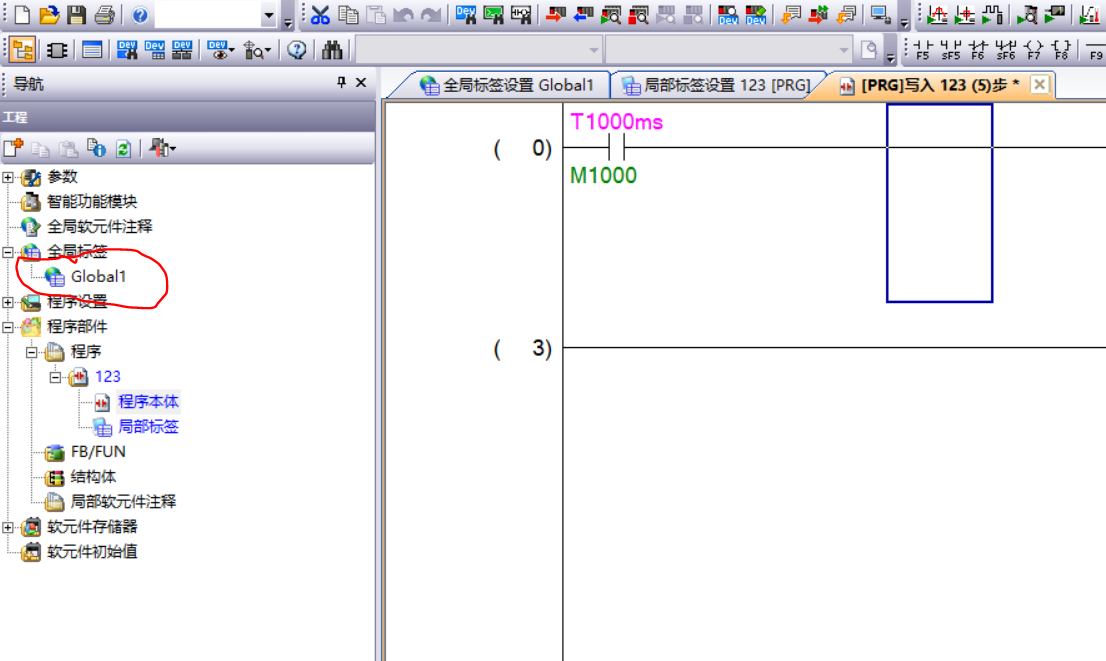Insert normally open contact F5

(x=922, y=49)
